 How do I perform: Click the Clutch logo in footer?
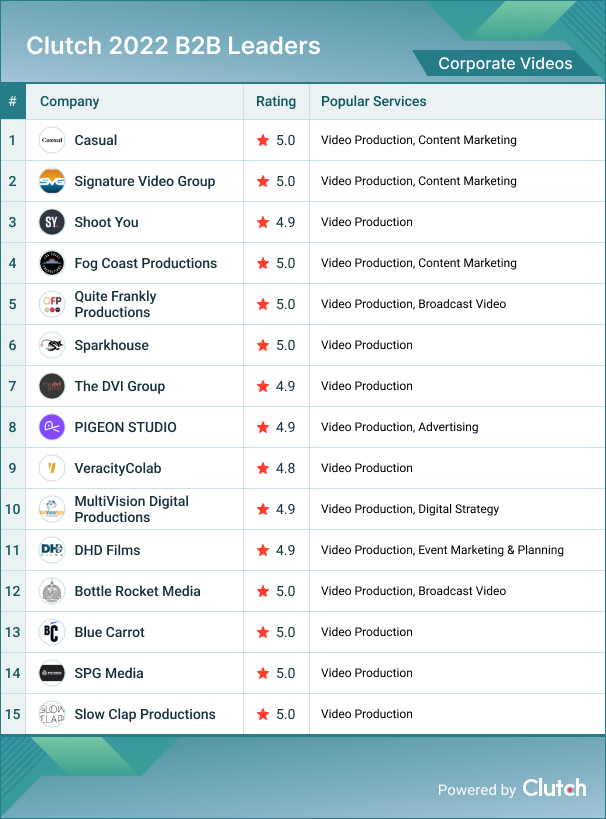[554, 788]
